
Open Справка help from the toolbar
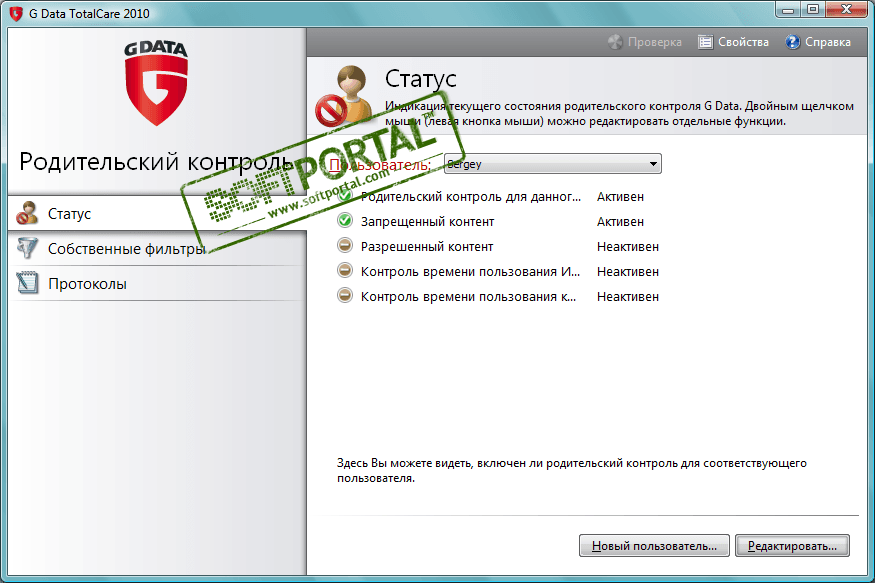[x=818, y=42]
